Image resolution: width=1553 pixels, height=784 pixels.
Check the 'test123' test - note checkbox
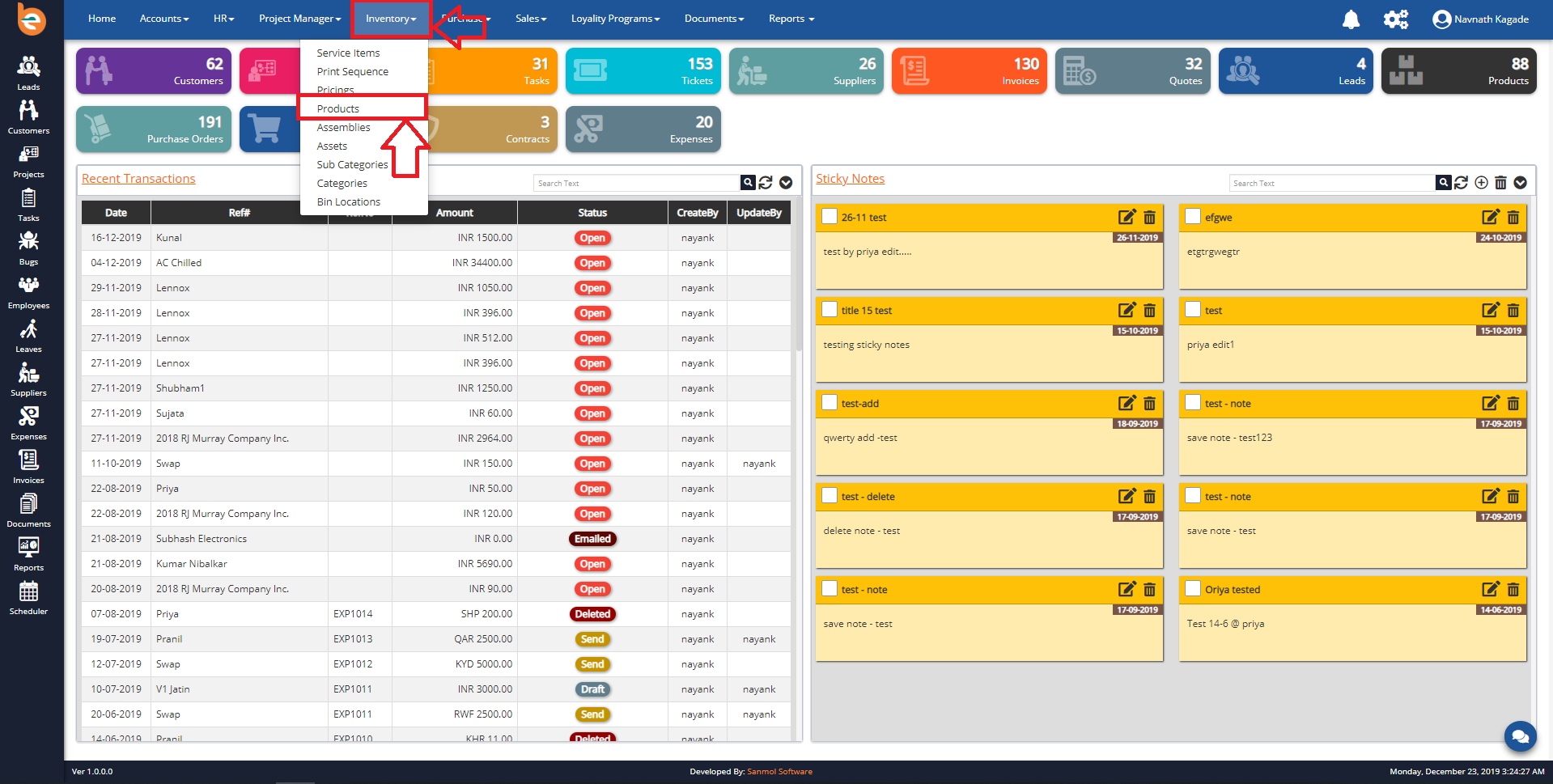1193,402
